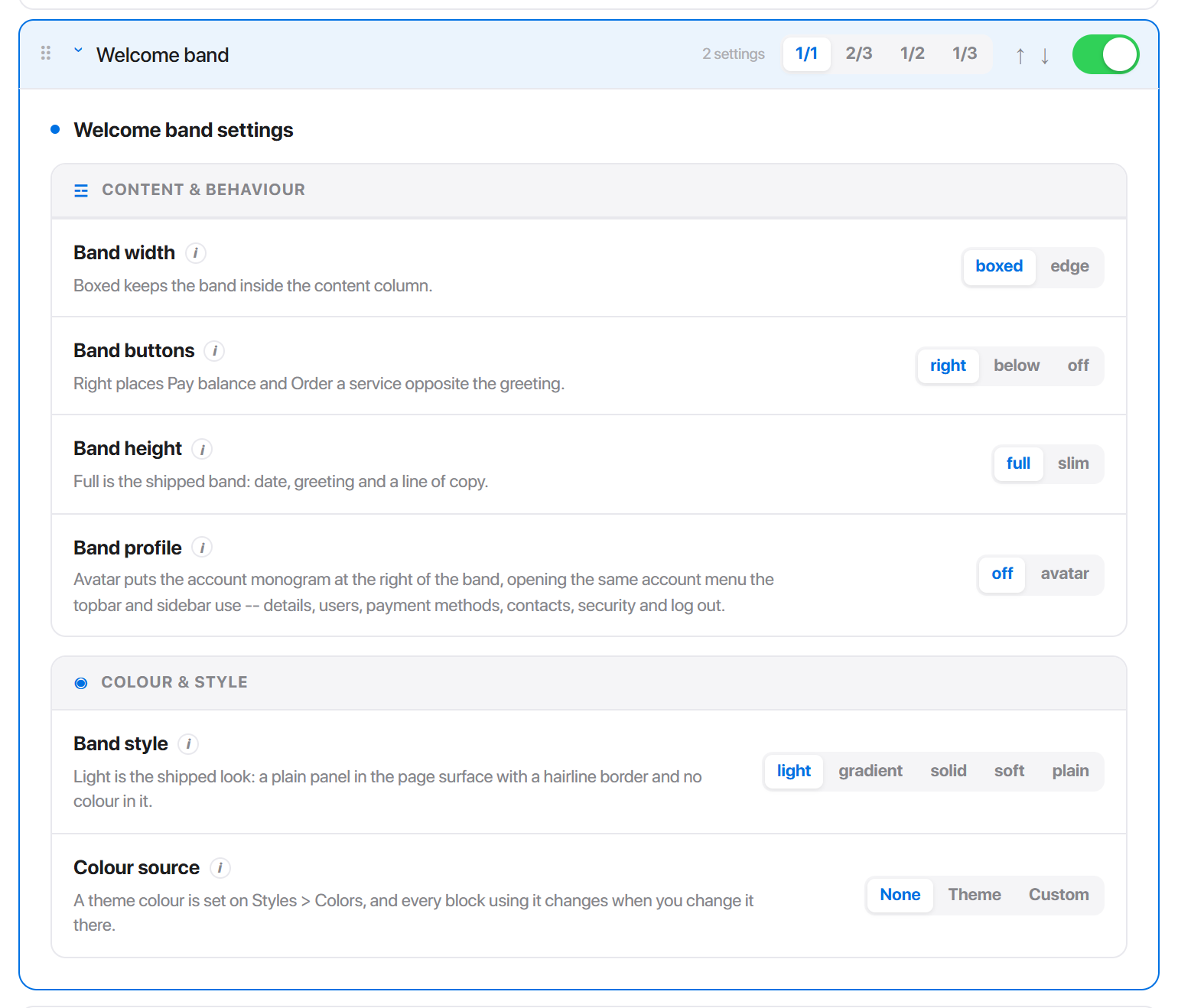
Task: Click the Band profile label
Action: click(x=128, y=548)
